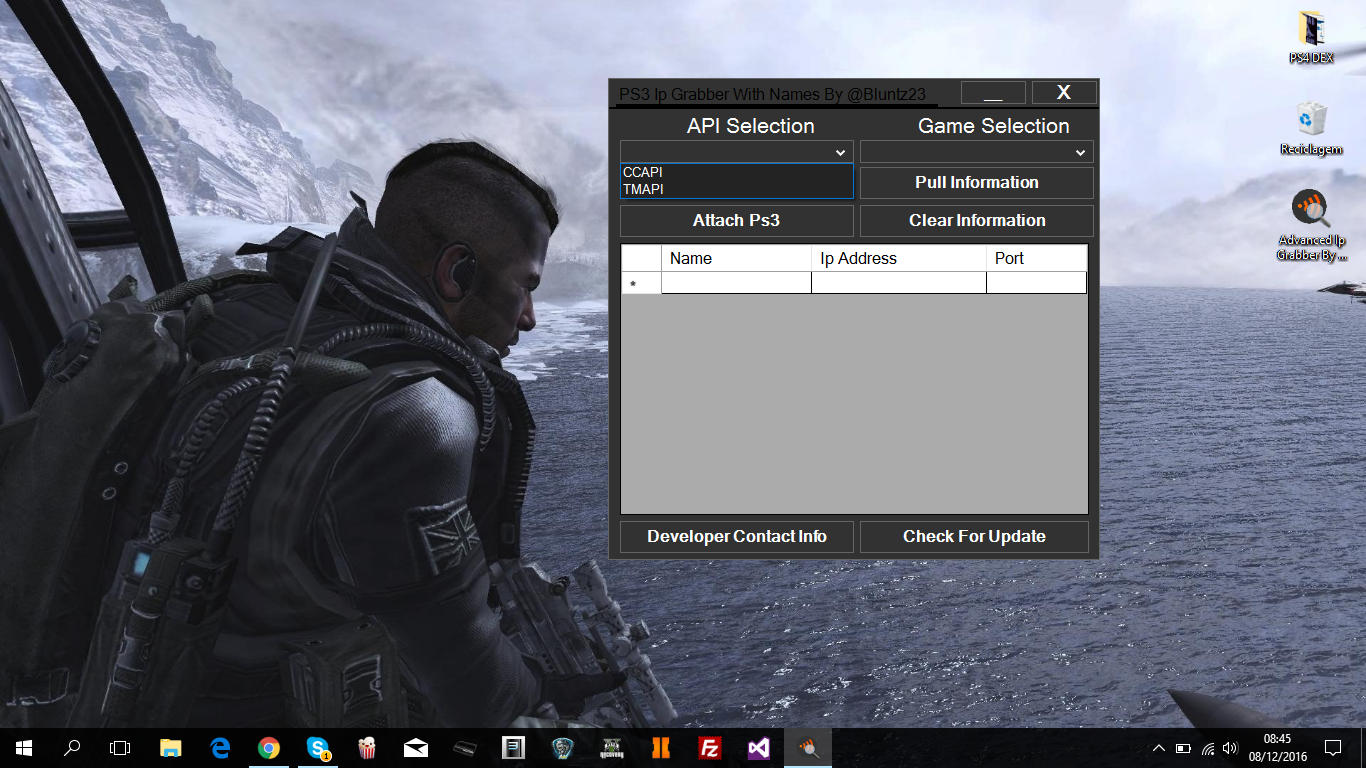The height and width of the screenshot is (768, 1366).
Task: Click the Attach Ps3 button
Action: (736, 221)
